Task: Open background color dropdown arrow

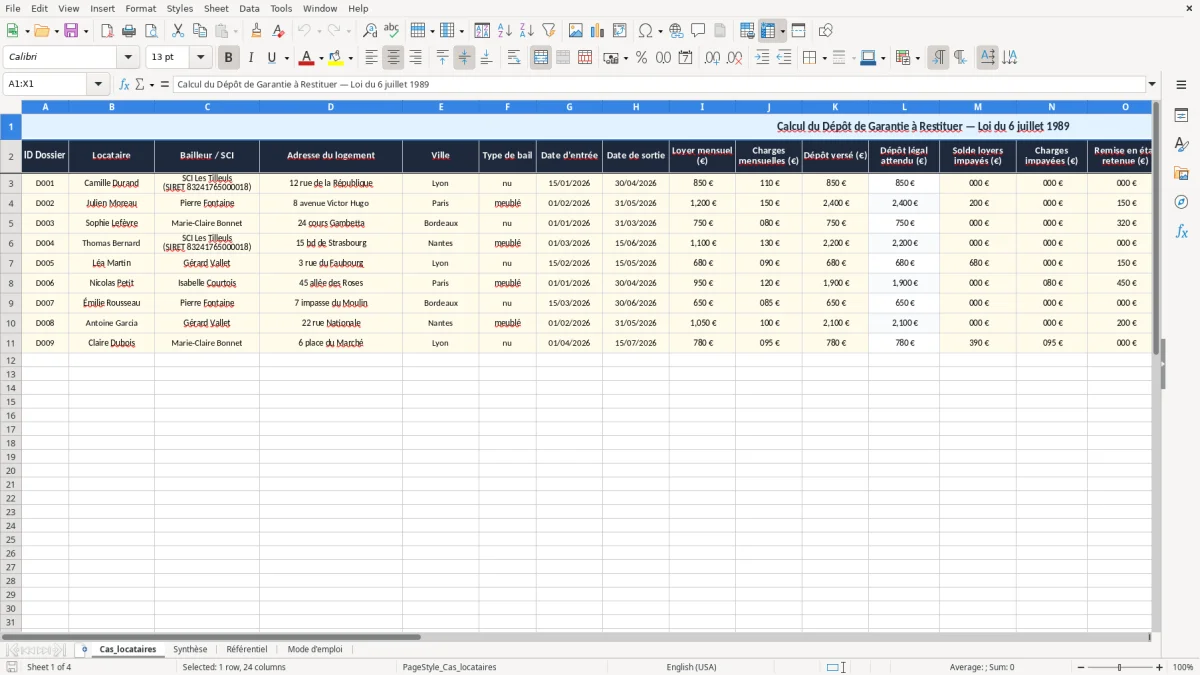Action: click(350, 58)
